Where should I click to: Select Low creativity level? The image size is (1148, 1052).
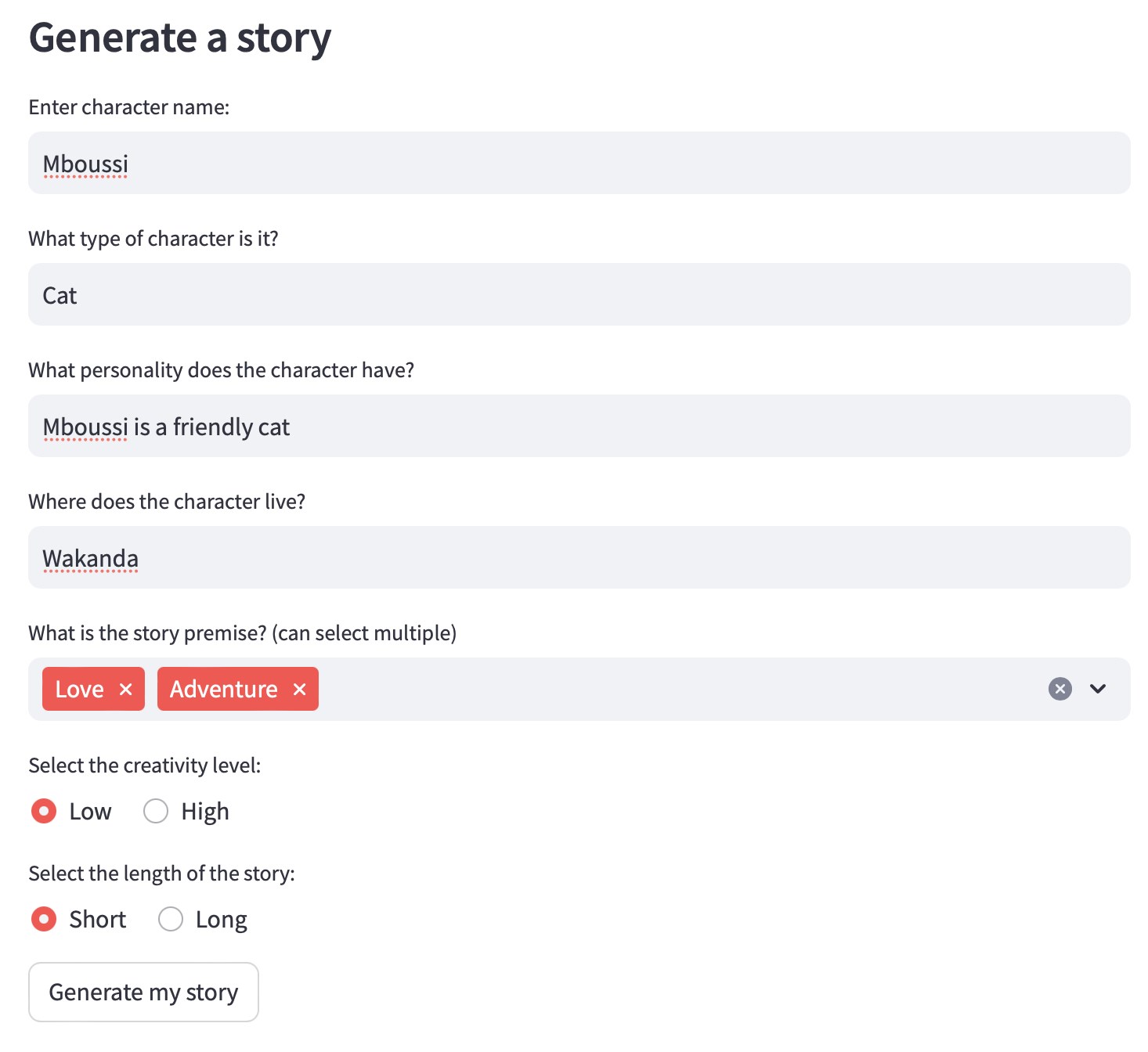point(44,812)
